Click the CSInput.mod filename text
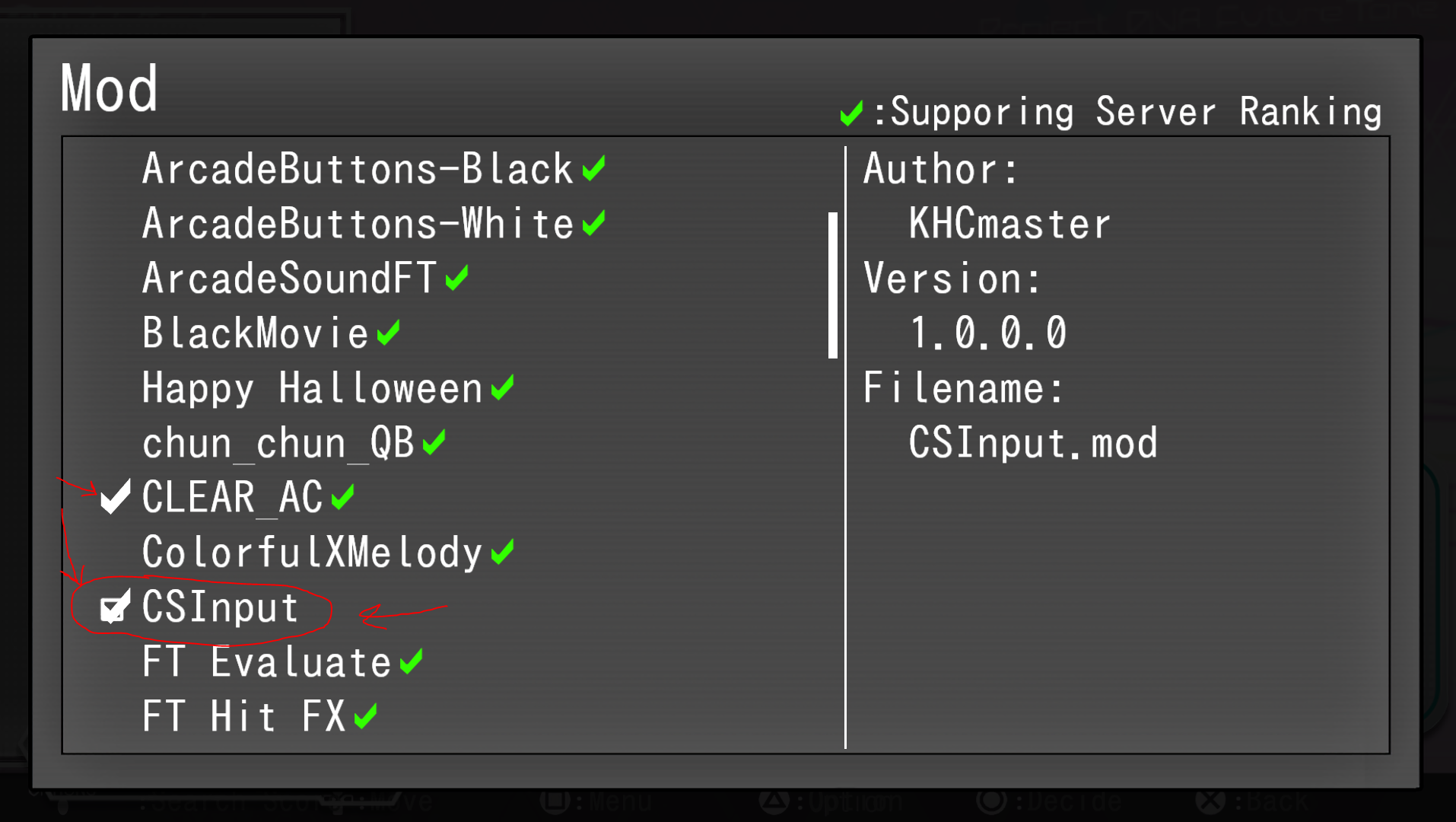 click(1033, 443)
